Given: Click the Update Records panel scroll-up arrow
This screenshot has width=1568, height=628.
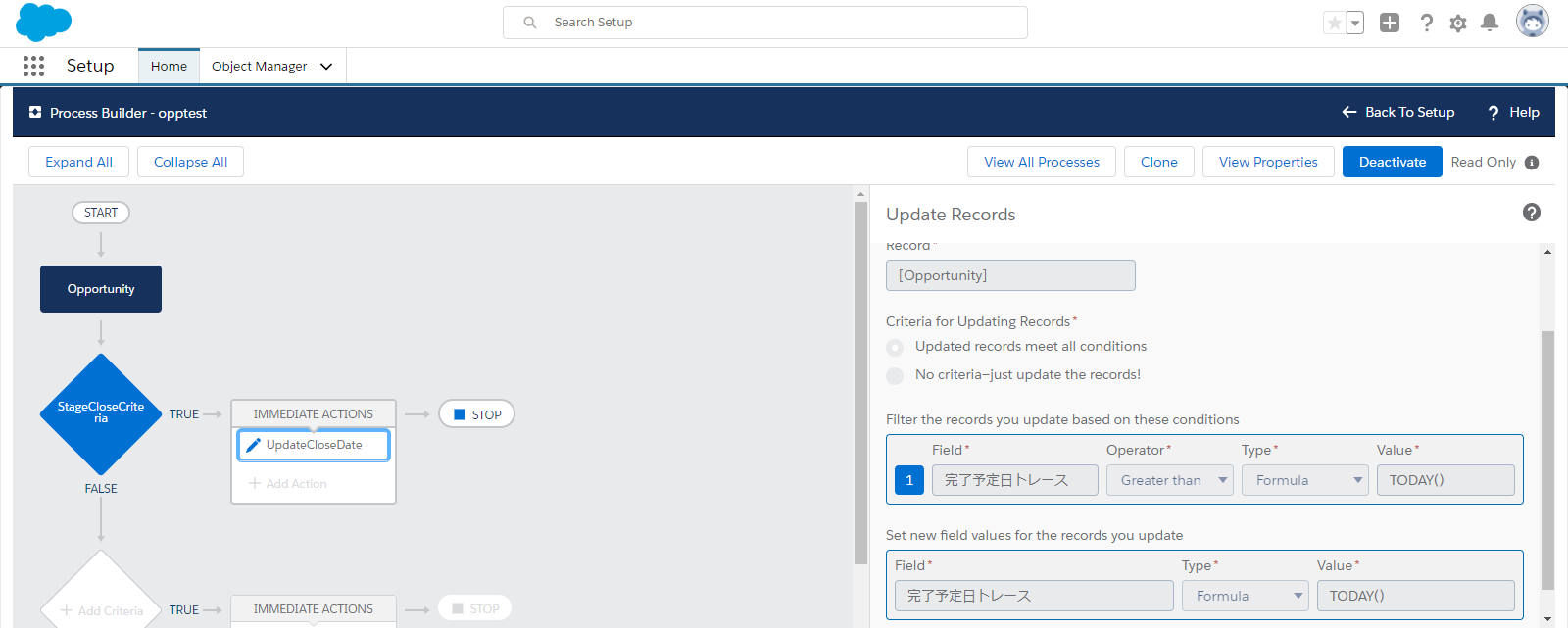Looking at the screenshot, I should [x=1548, y=252].
